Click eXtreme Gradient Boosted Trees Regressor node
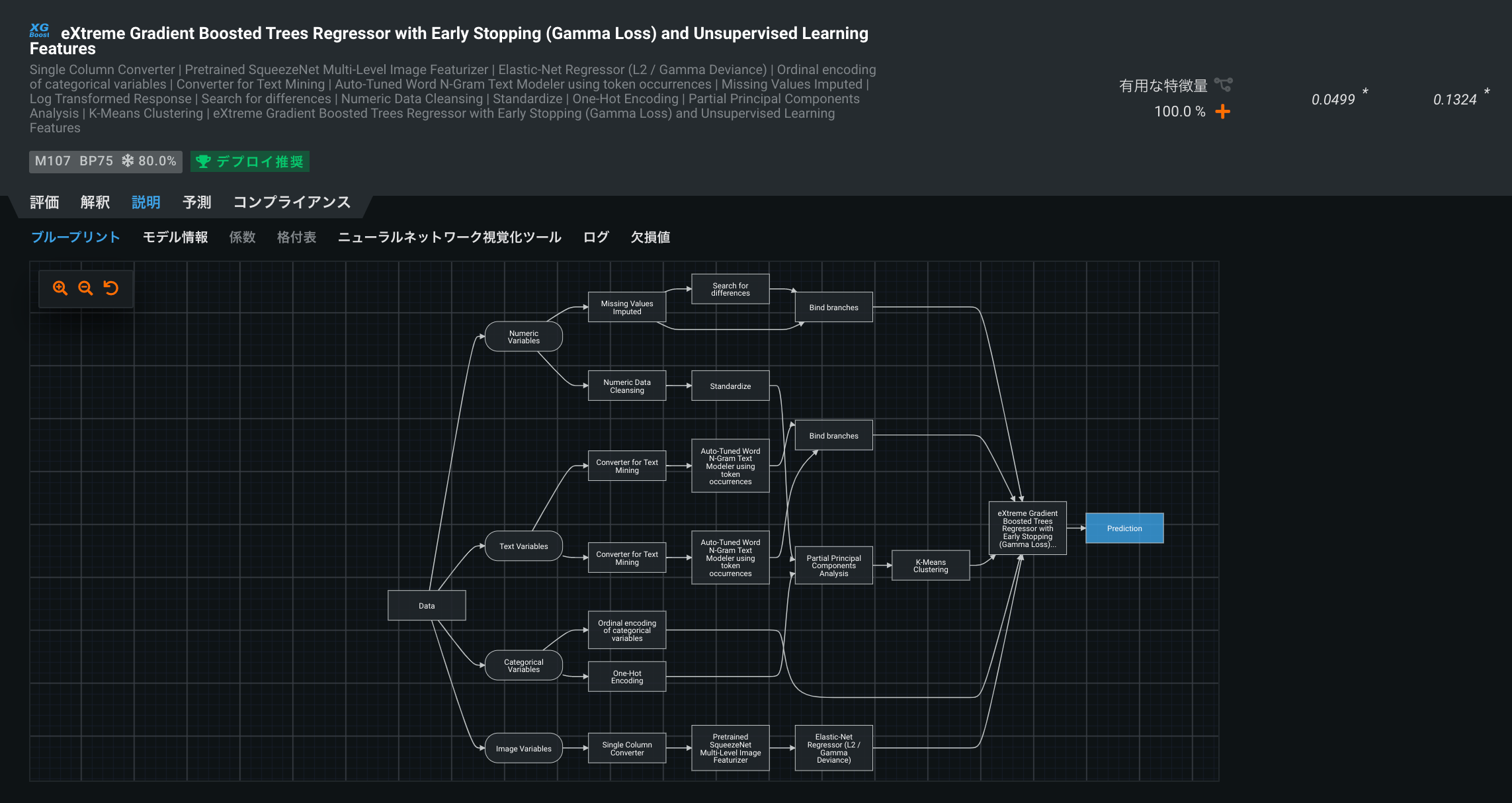This screenshot has height=803, width=1512. click(x=1027, y=528)
